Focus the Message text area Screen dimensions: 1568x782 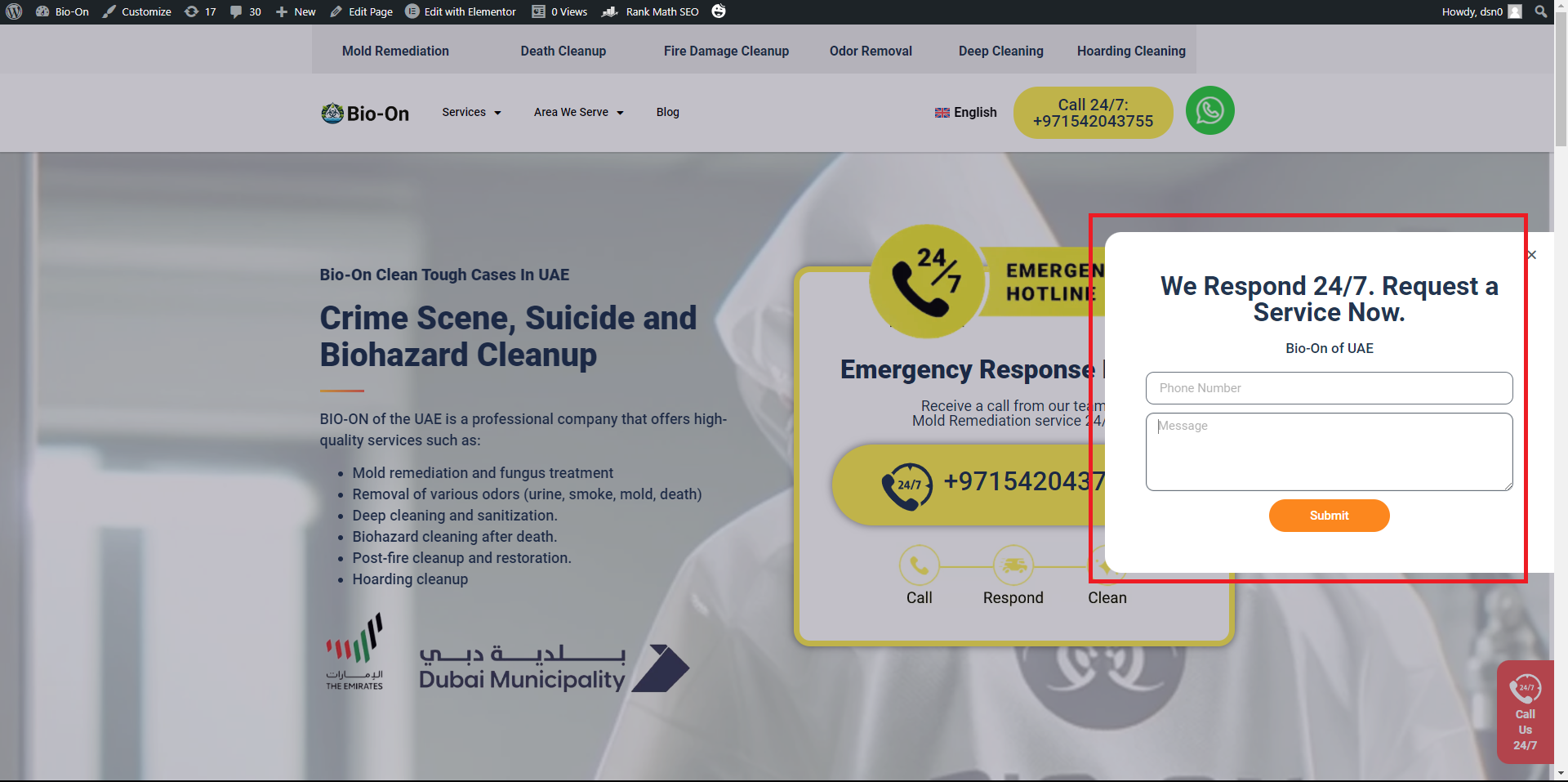coord(1329,452)
